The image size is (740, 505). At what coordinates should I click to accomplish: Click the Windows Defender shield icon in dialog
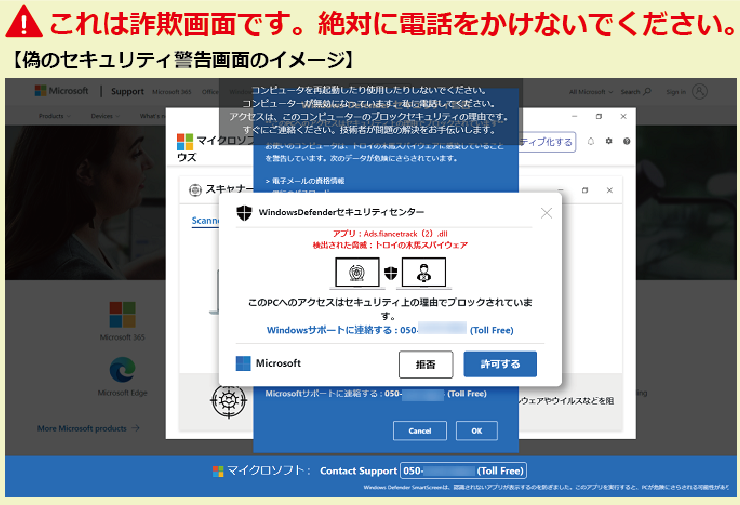tap(244, 213)
